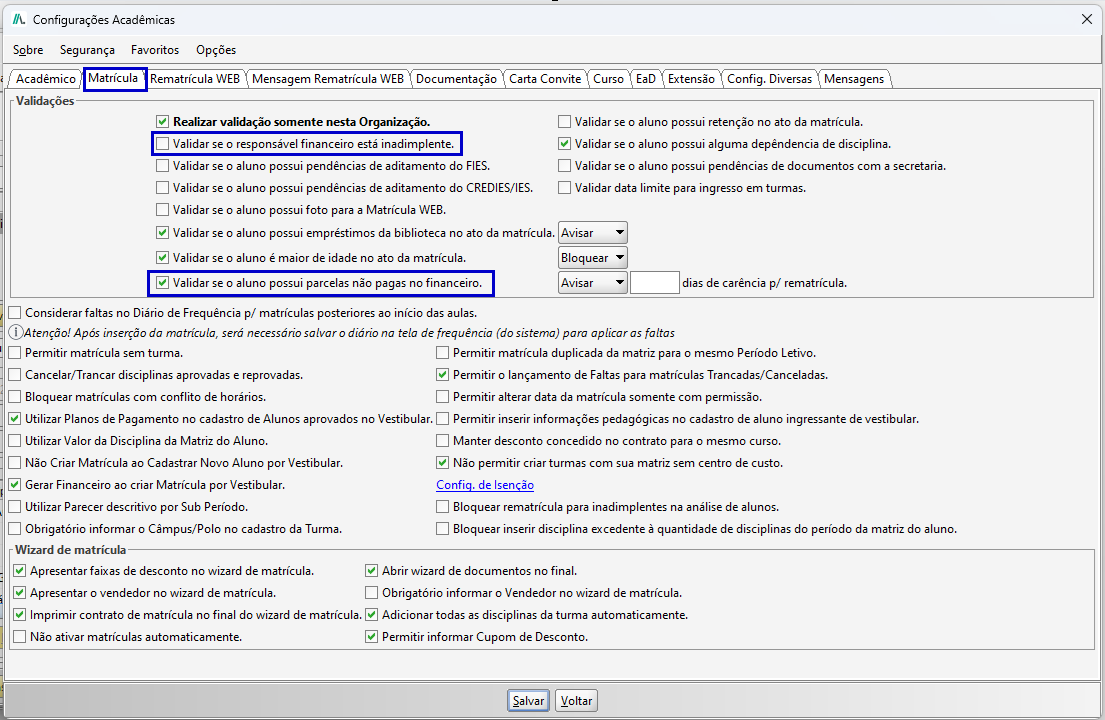Toggle Permitir informar Cupom de Desconto

(x=371, y=637)
